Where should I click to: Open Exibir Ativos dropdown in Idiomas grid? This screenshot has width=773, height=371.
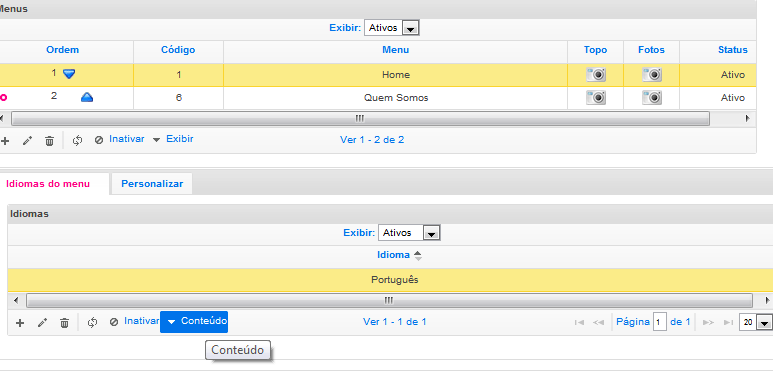coord(409,233)
